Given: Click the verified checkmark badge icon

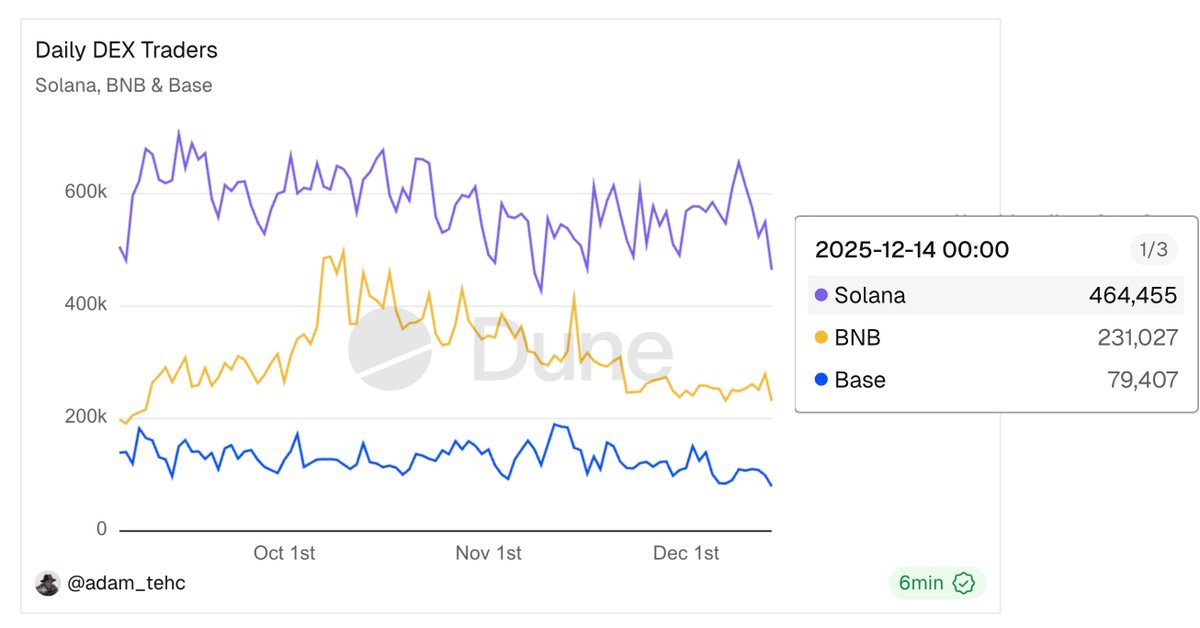Looking at the screenshot, I should [x=964, y=583].
